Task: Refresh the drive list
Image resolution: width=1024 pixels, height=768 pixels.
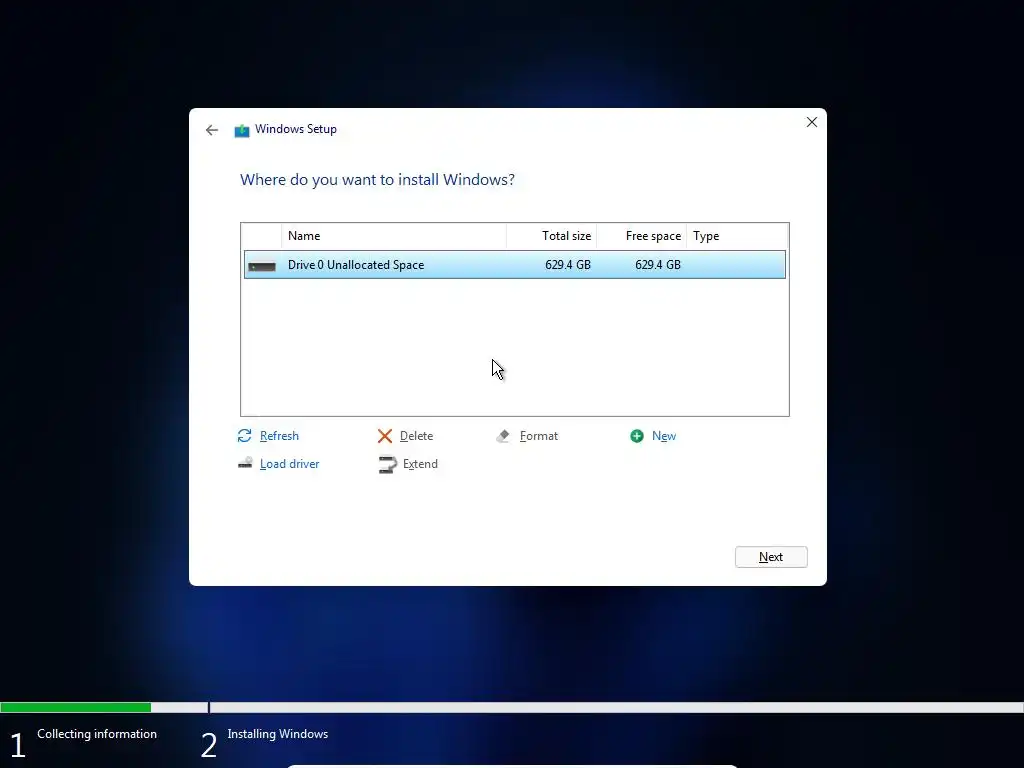Action: point(279,436)
